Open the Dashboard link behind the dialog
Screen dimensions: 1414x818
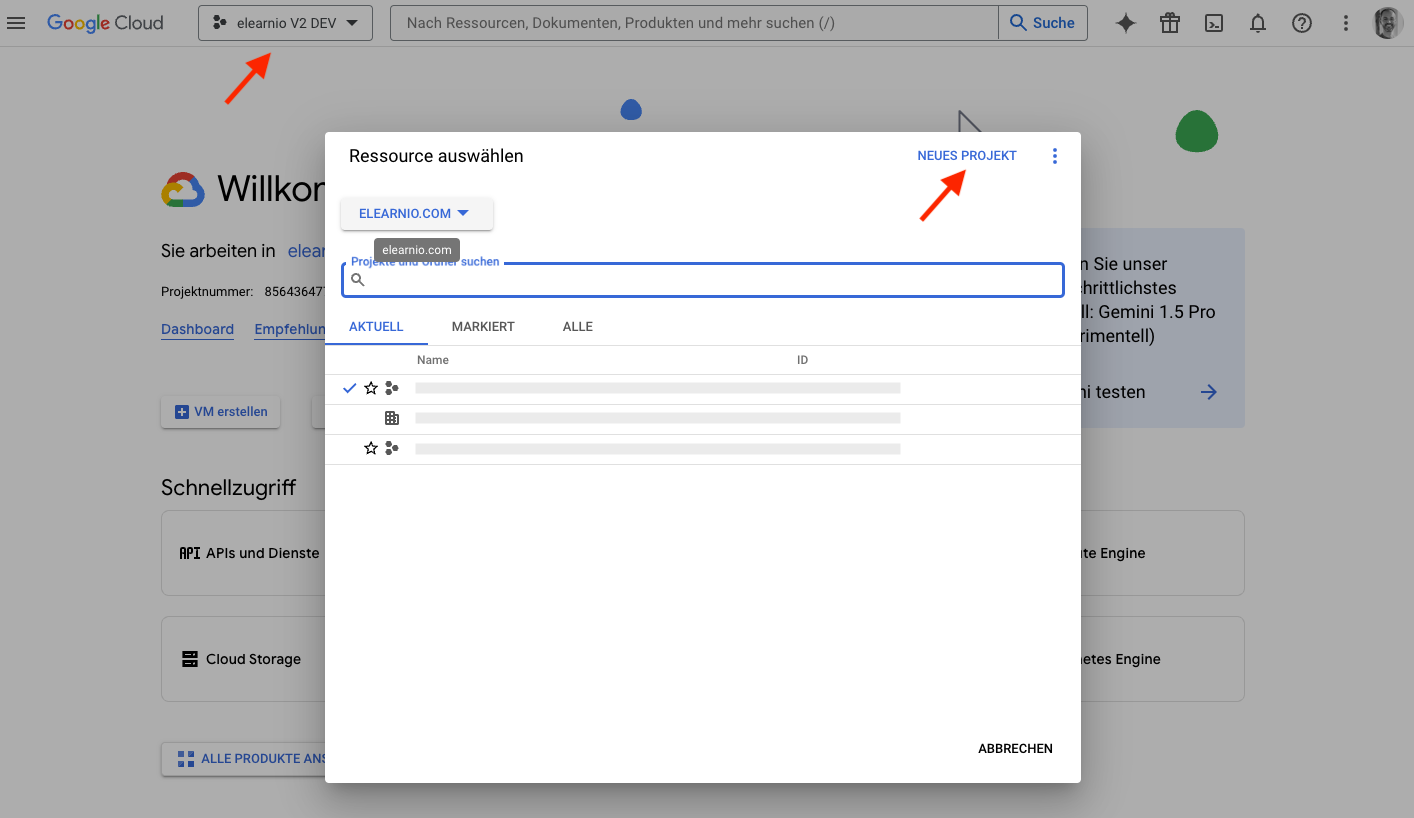click(x=197, y=329)
